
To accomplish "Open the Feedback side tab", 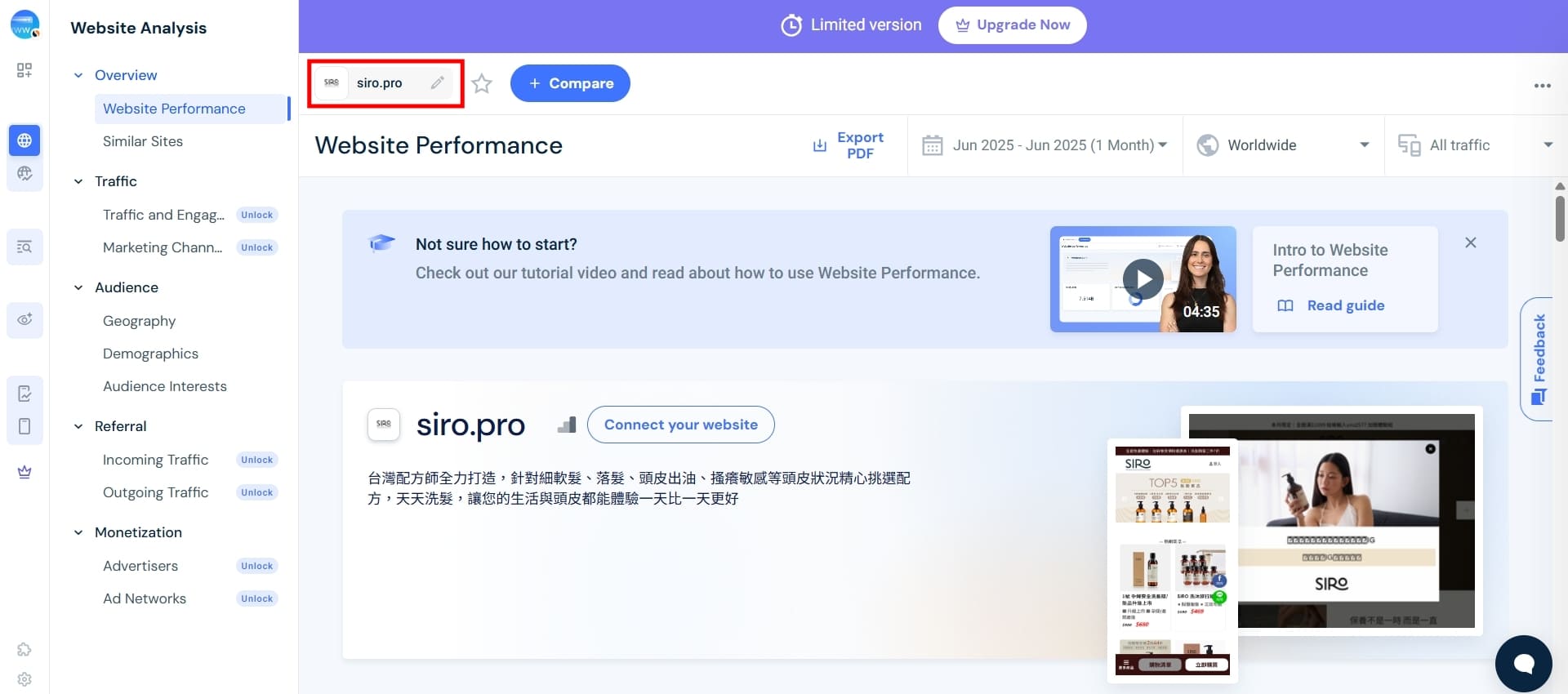I will click(1537, 359).
